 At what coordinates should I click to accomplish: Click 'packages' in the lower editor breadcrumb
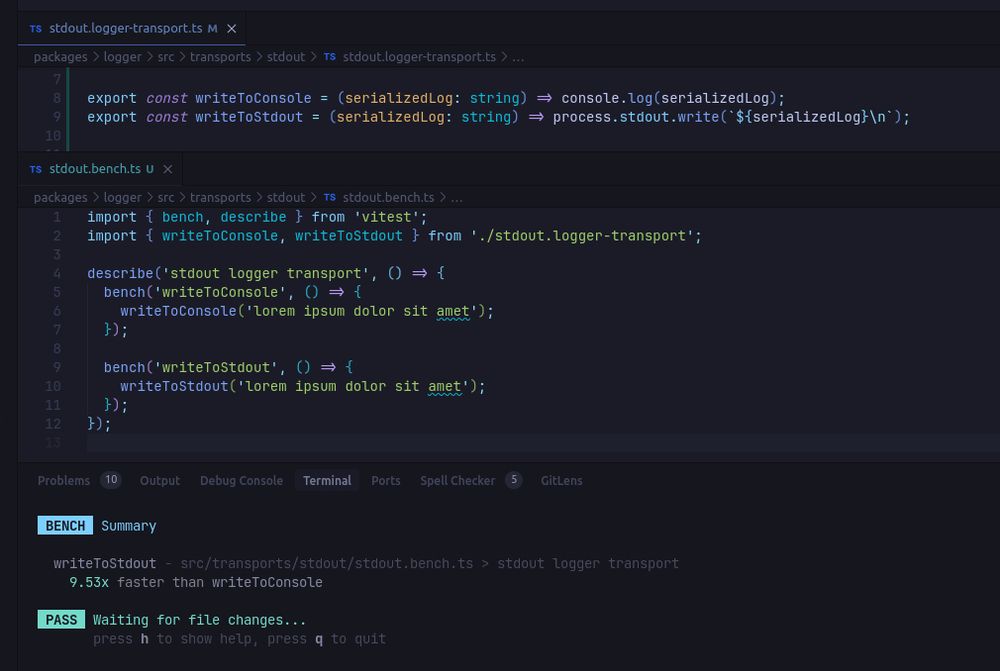click(x=61, y=197)
